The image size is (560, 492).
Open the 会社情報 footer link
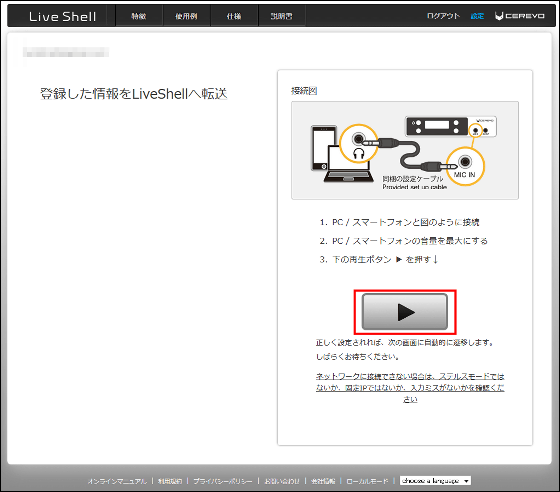click(323, 481)
